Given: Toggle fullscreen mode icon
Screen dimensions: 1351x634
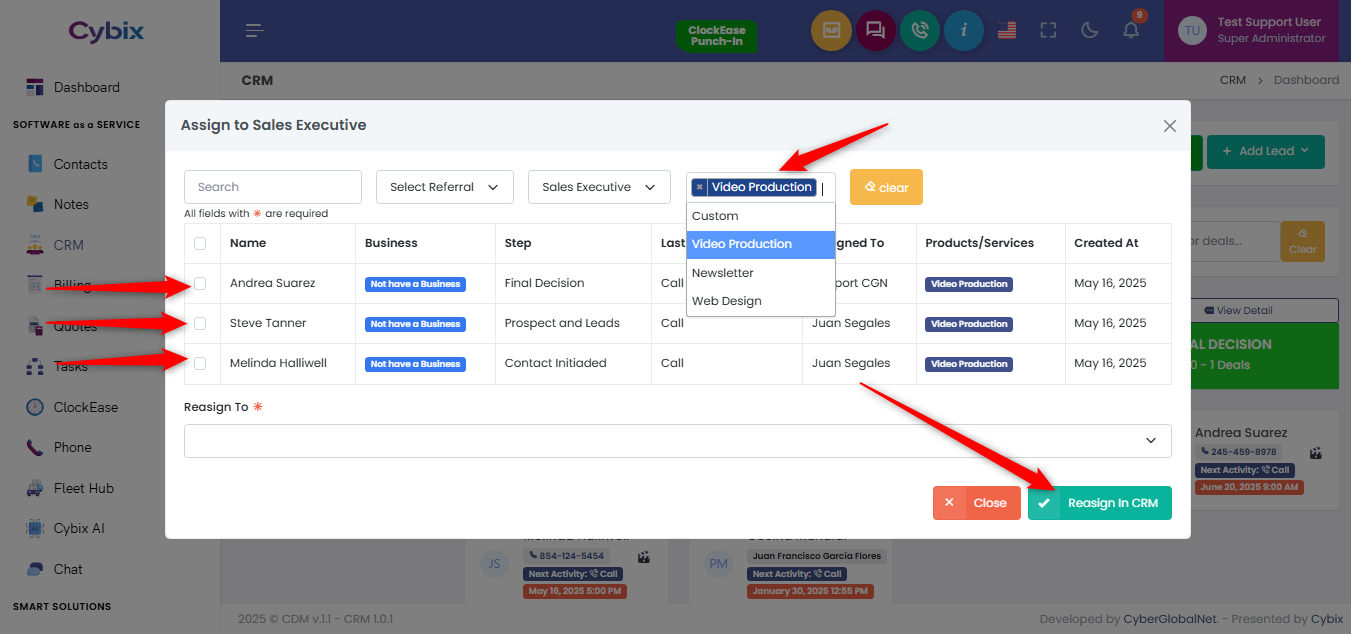Looking at the screenshot, I should [x=1048, y=31].
